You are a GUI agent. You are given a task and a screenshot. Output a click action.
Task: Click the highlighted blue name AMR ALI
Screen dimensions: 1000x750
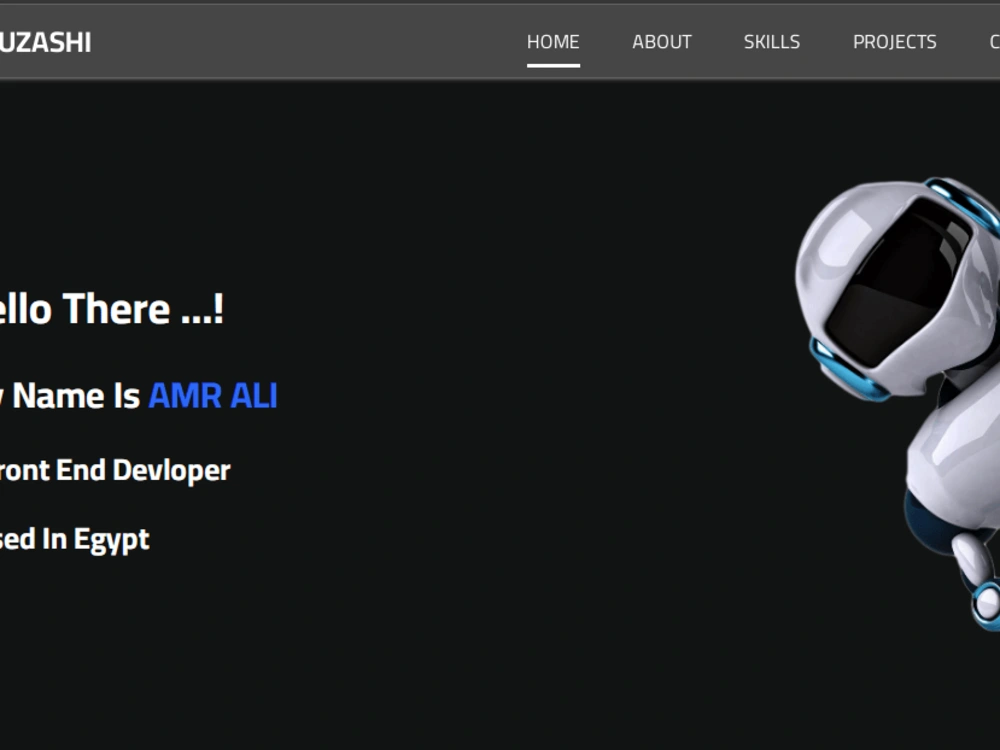point(212,396)
